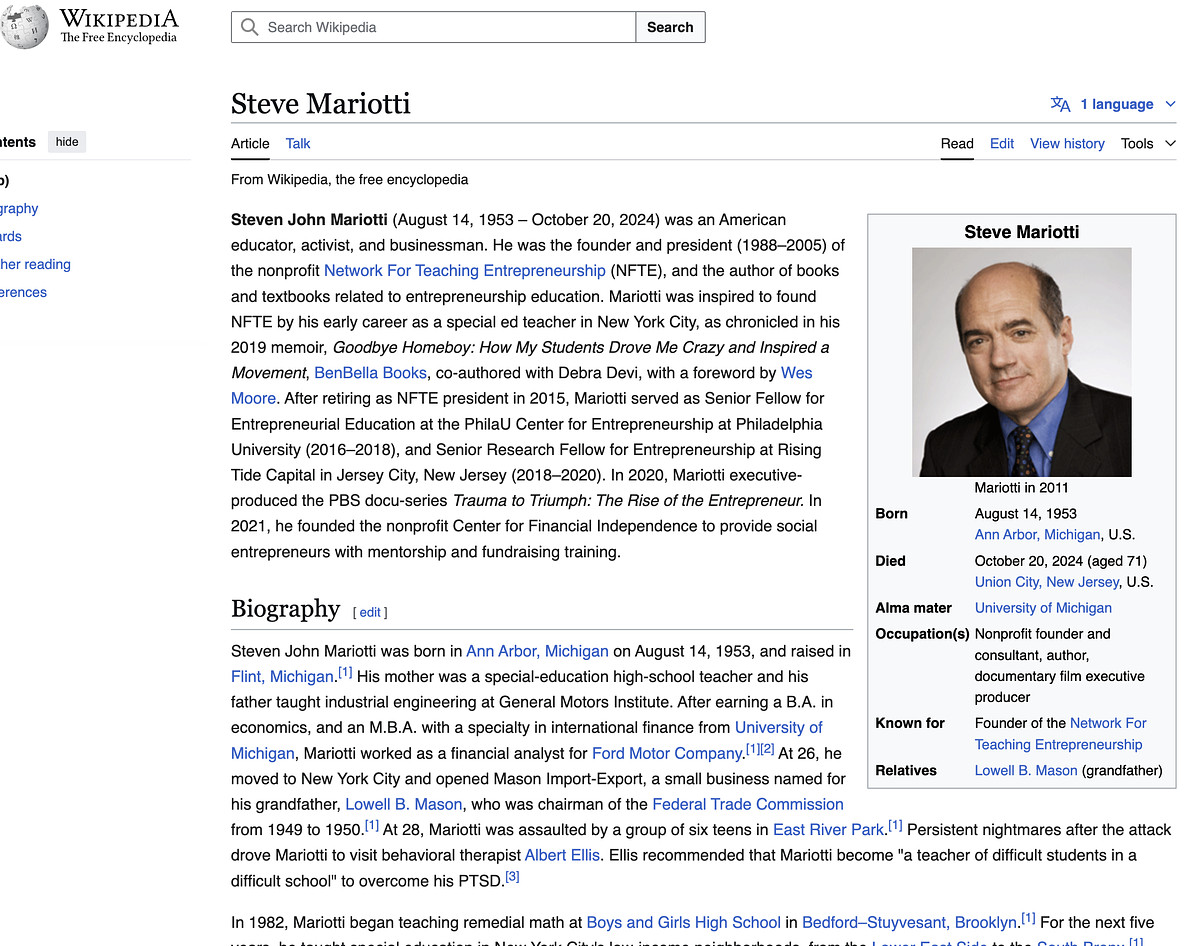This screenshot has width=1200, height=946.
Task: Click the Wikipedia globe logo
Action: pyautogui.click(x=24, y=27)
